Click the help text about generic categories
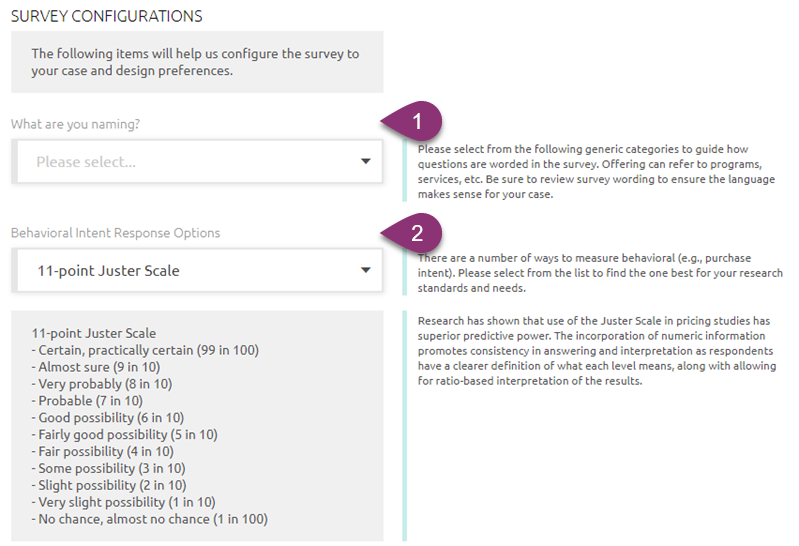Image resolution: width=799 pixels, height=546 pixels. pyautogui.click(x=596, y=172)
